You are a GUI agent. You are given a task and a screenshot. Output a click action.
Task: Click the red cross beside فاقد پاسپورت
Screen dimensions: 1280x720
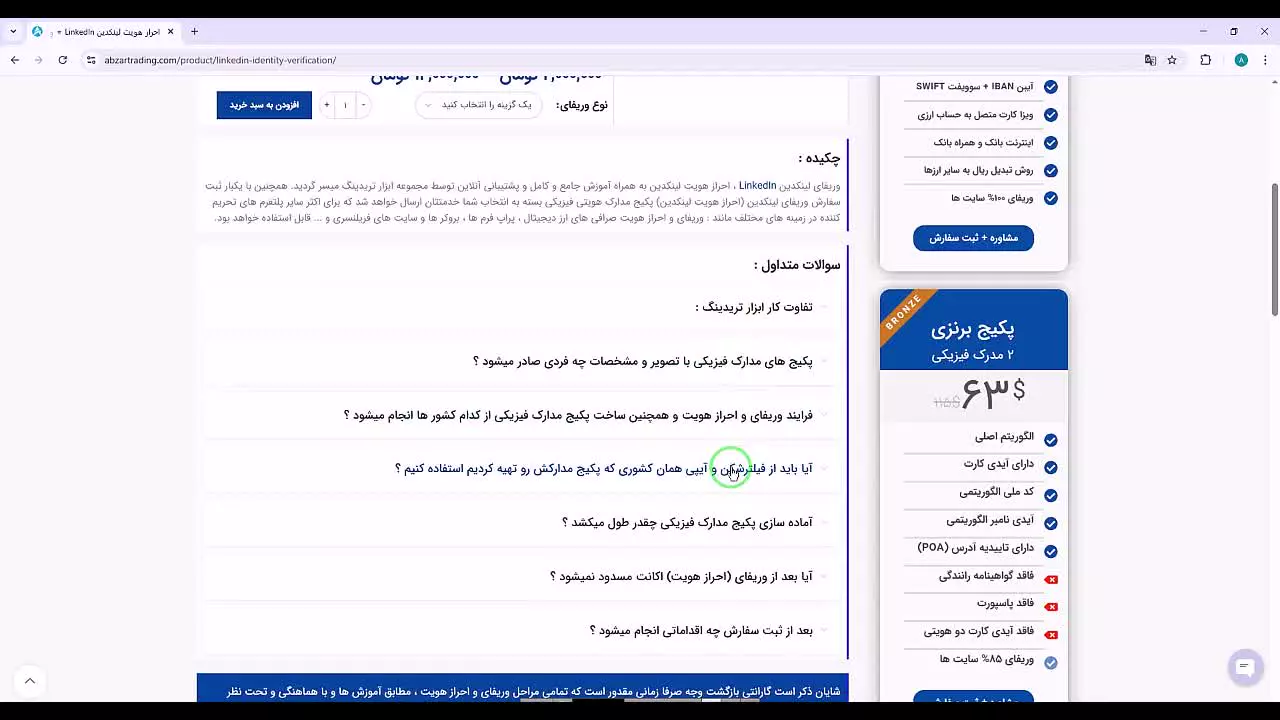point(1051,605)
